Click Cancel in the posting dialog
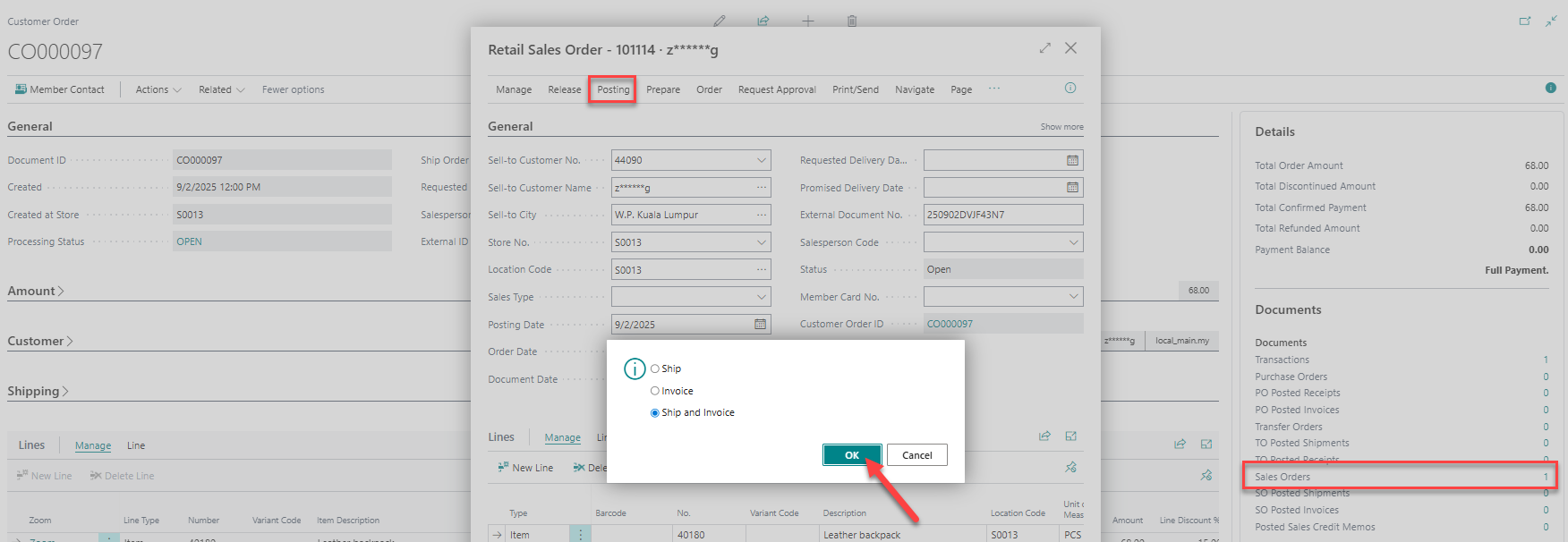Image resolution: width=1568 pixels, height=542 pixels. (916, 455)
